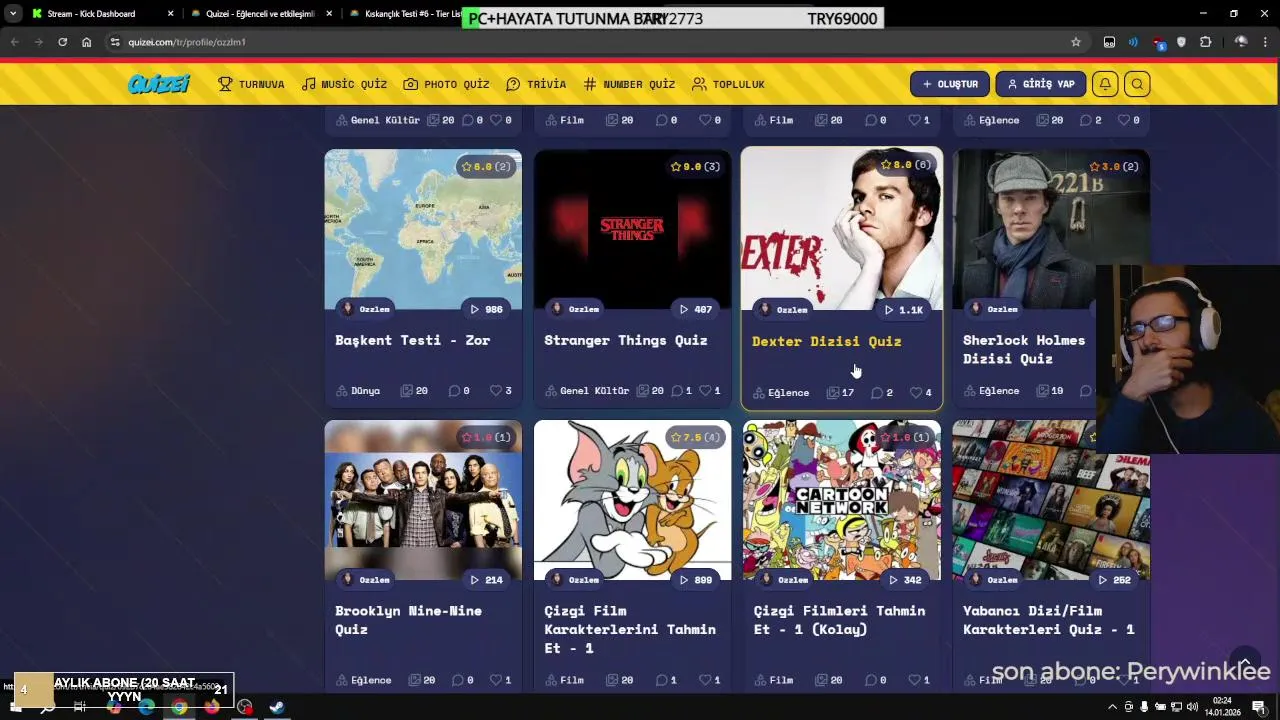This screenshot has width=1280, height=720.
Task: Open the Dexter Dizisi Quiz title
Action: [826, 342]
